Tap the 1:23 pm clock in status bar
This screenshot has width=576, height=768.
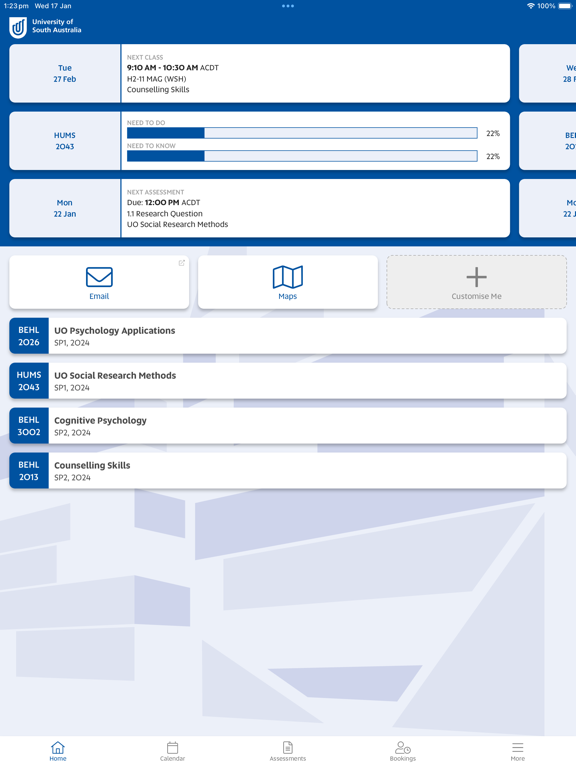pyautogui.click(x=16, y=6)
